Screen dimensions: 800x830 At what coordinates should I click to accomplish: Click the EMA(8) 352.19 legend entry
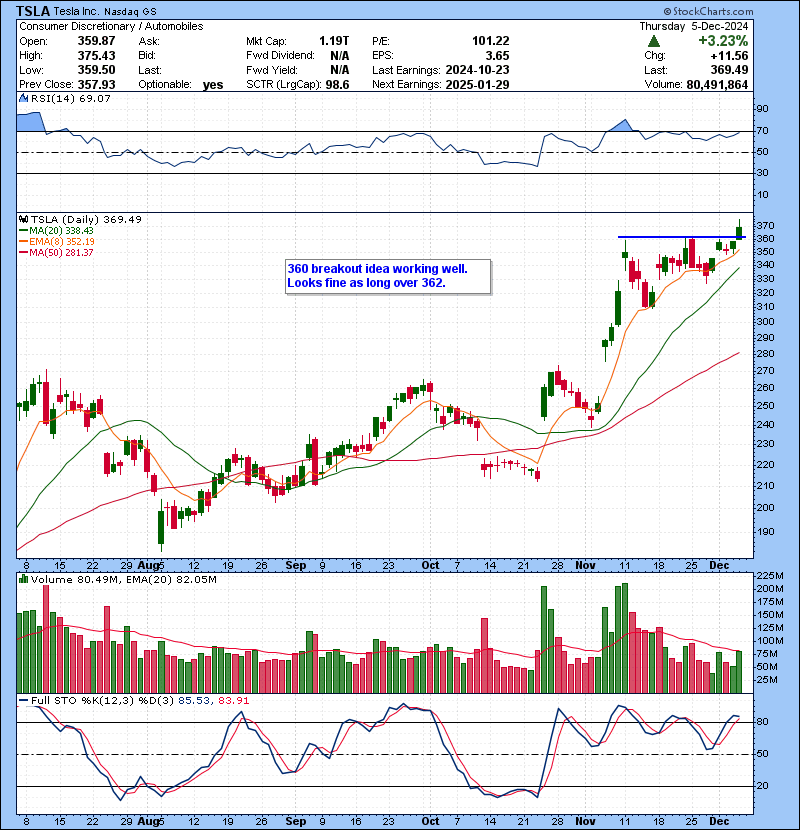(62, 242)
